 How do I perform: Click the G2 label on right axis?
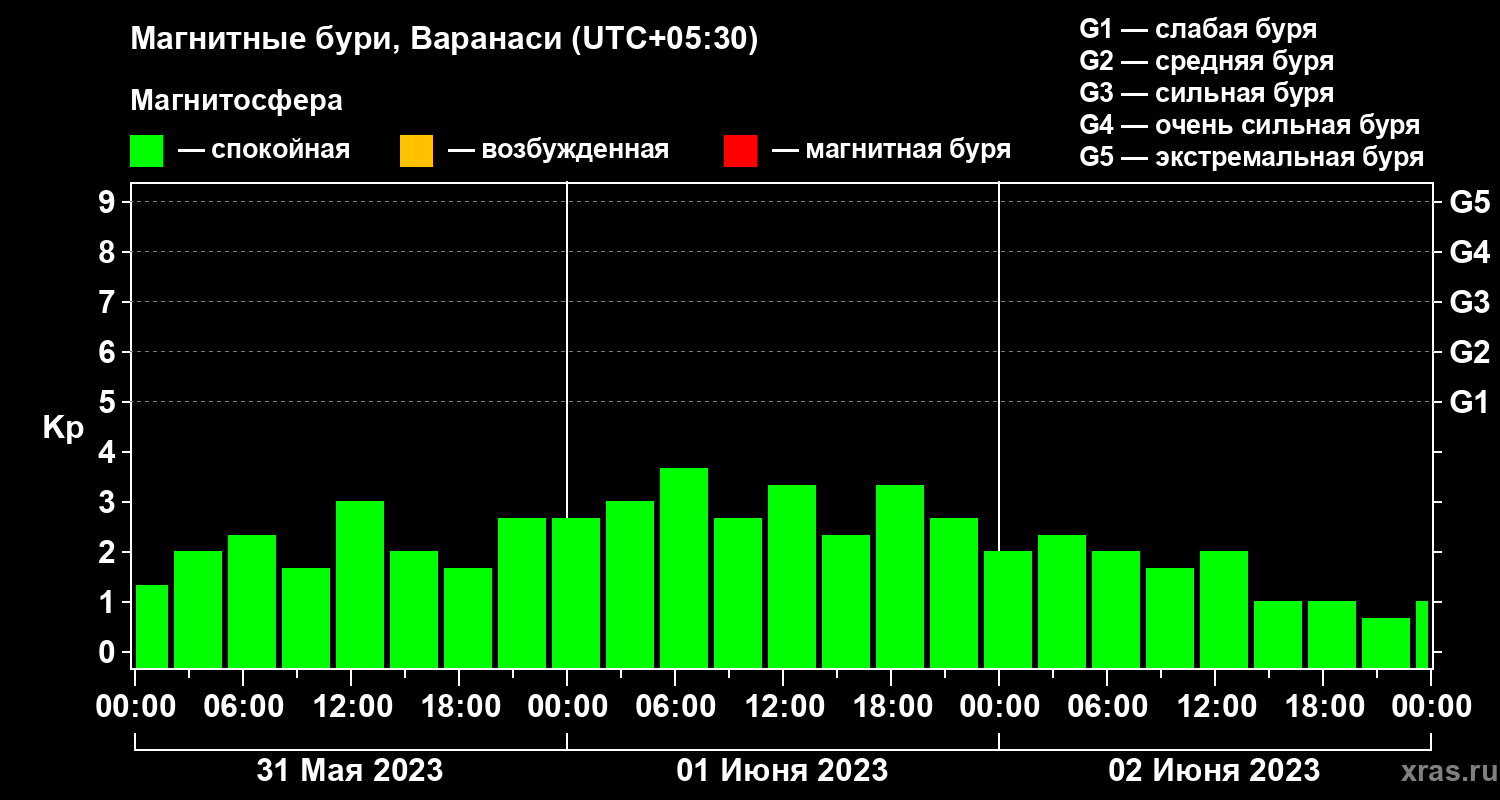tap(1469, 352)
